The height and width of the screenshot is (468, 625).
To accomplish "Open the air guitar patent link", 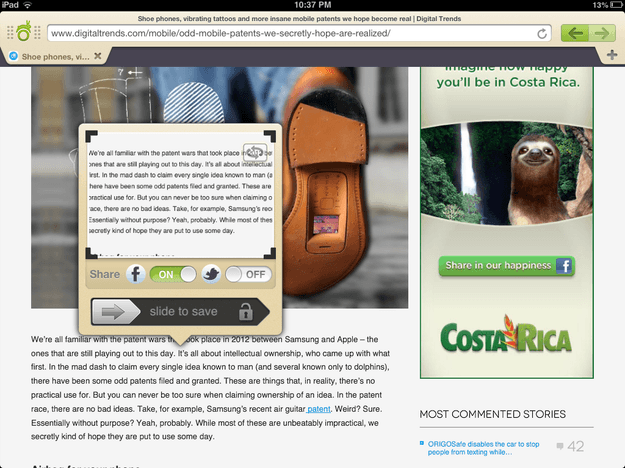I will 318,409.
